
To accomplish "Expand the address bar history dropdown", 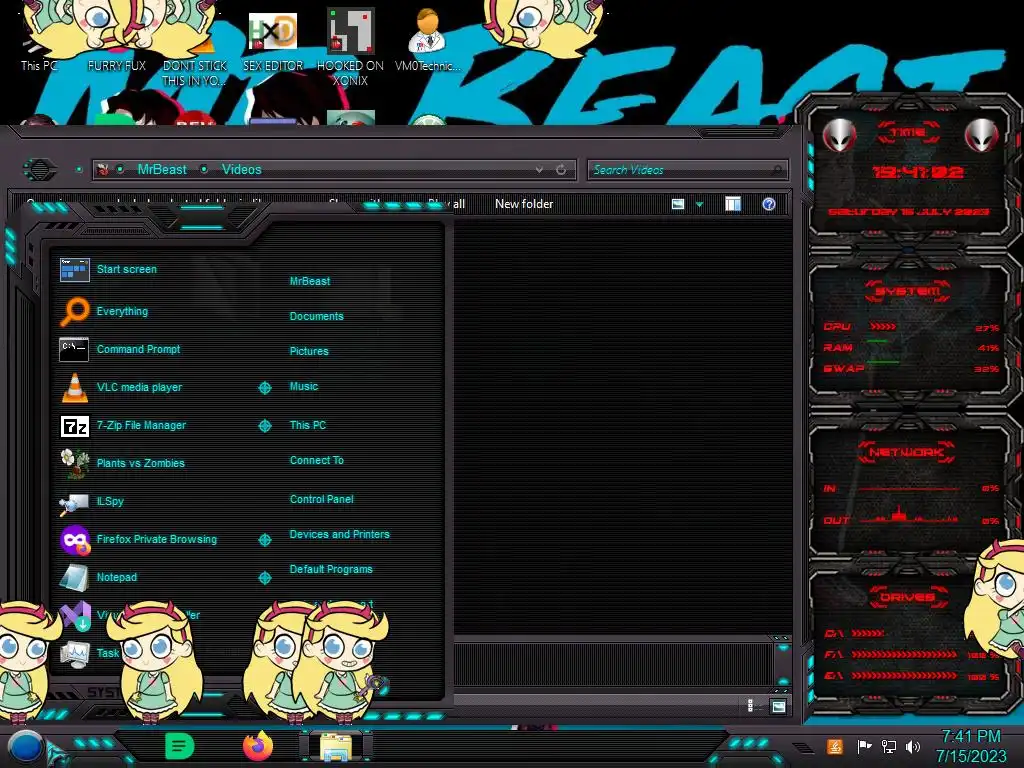I will pos(539,170).
